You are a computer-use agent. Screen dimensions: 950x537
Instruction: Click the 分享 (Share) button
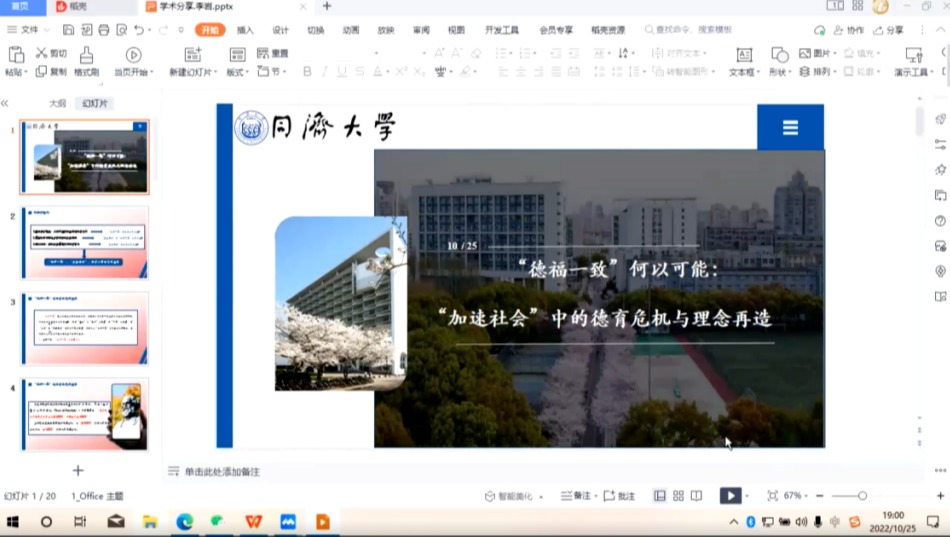(x=889, y=30)
